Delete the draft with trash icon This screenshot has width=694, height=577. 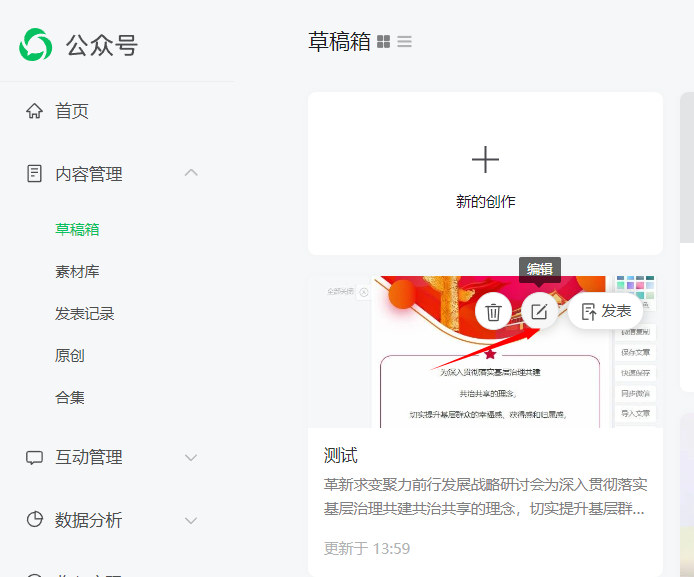click(x=493, y=312)
